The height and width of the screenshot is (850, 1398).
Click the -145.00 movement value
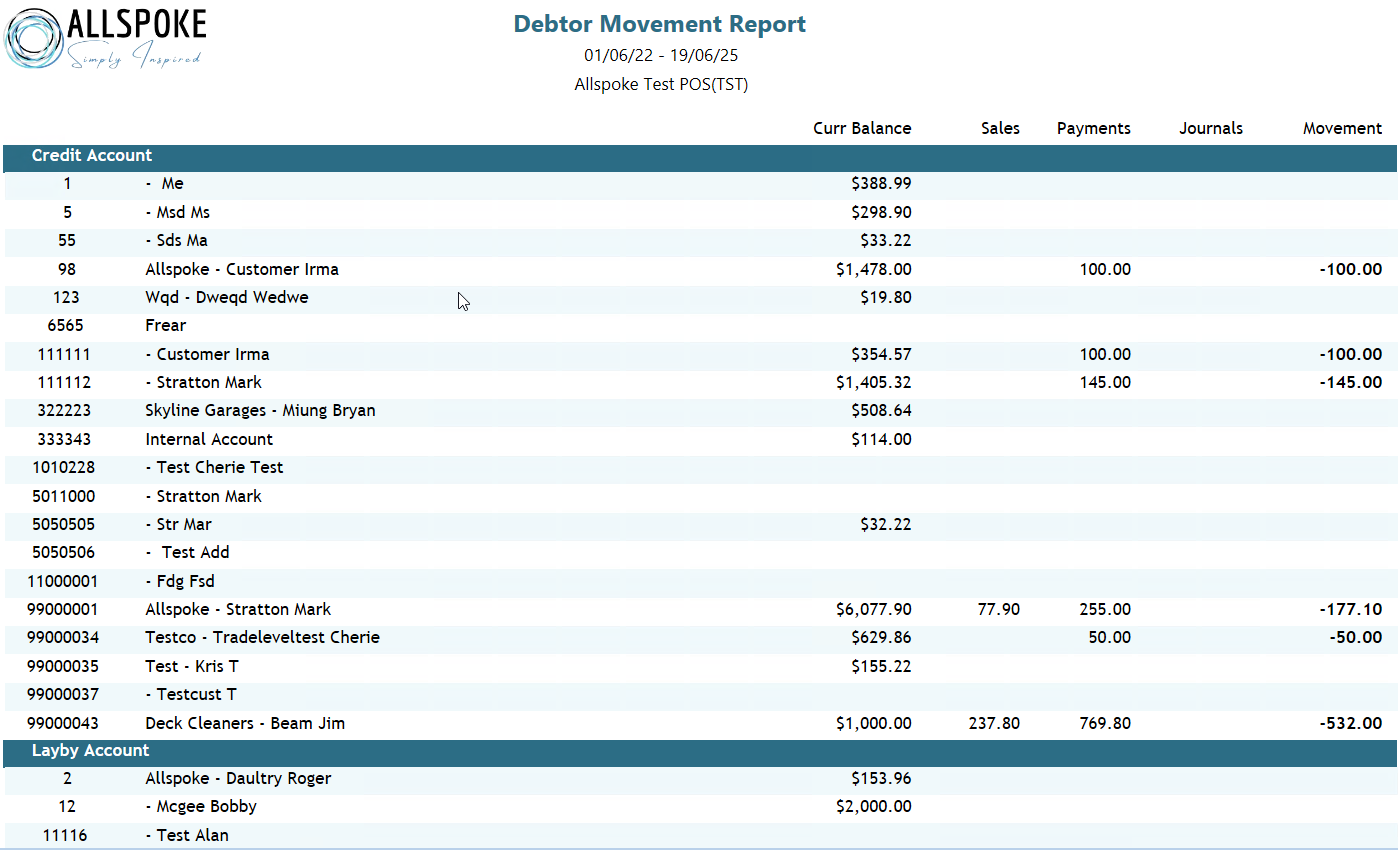click(x=1350, y=382)
